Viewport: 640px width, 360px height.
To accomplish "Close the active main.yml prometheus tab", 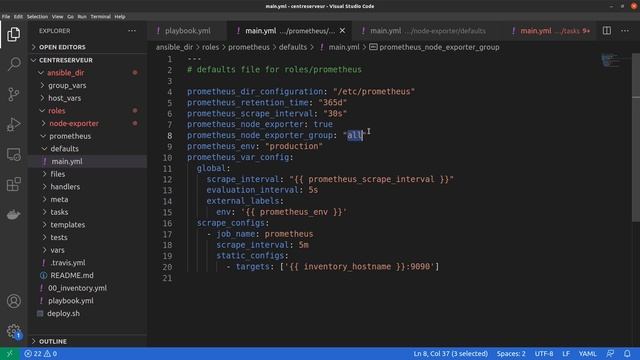I will [x=342, y=31].
